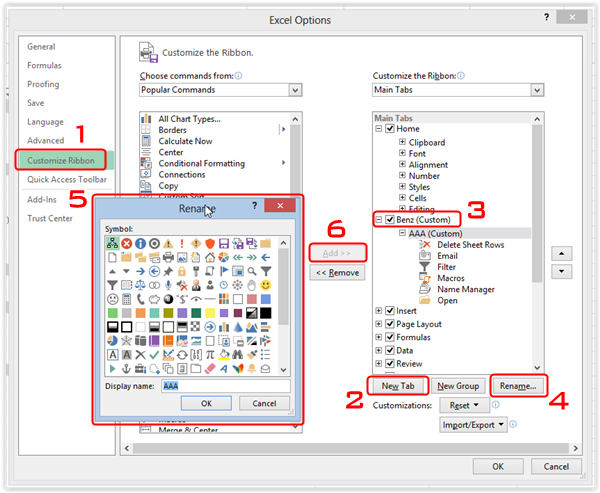
Task: Uncheck the Review tab checkbox
Action: point(390,364)
